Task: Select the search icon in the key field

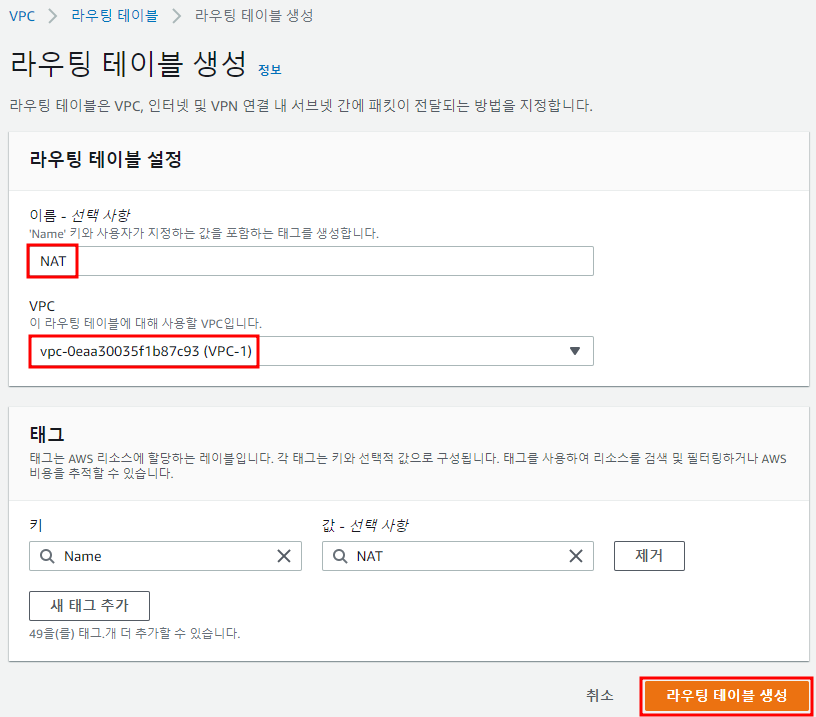Action: [47, 556]
